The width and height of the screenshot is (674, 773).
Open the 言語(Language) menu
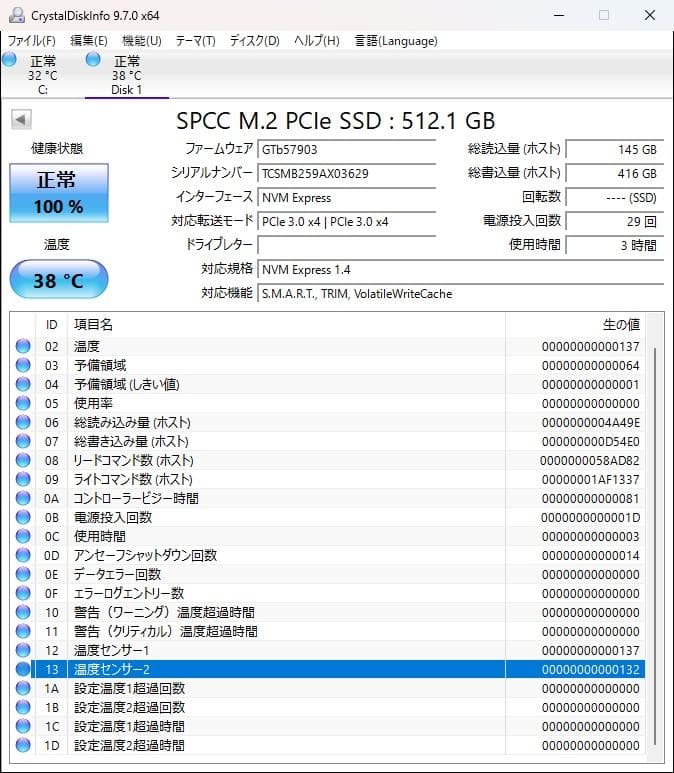[x=396, y=41]
